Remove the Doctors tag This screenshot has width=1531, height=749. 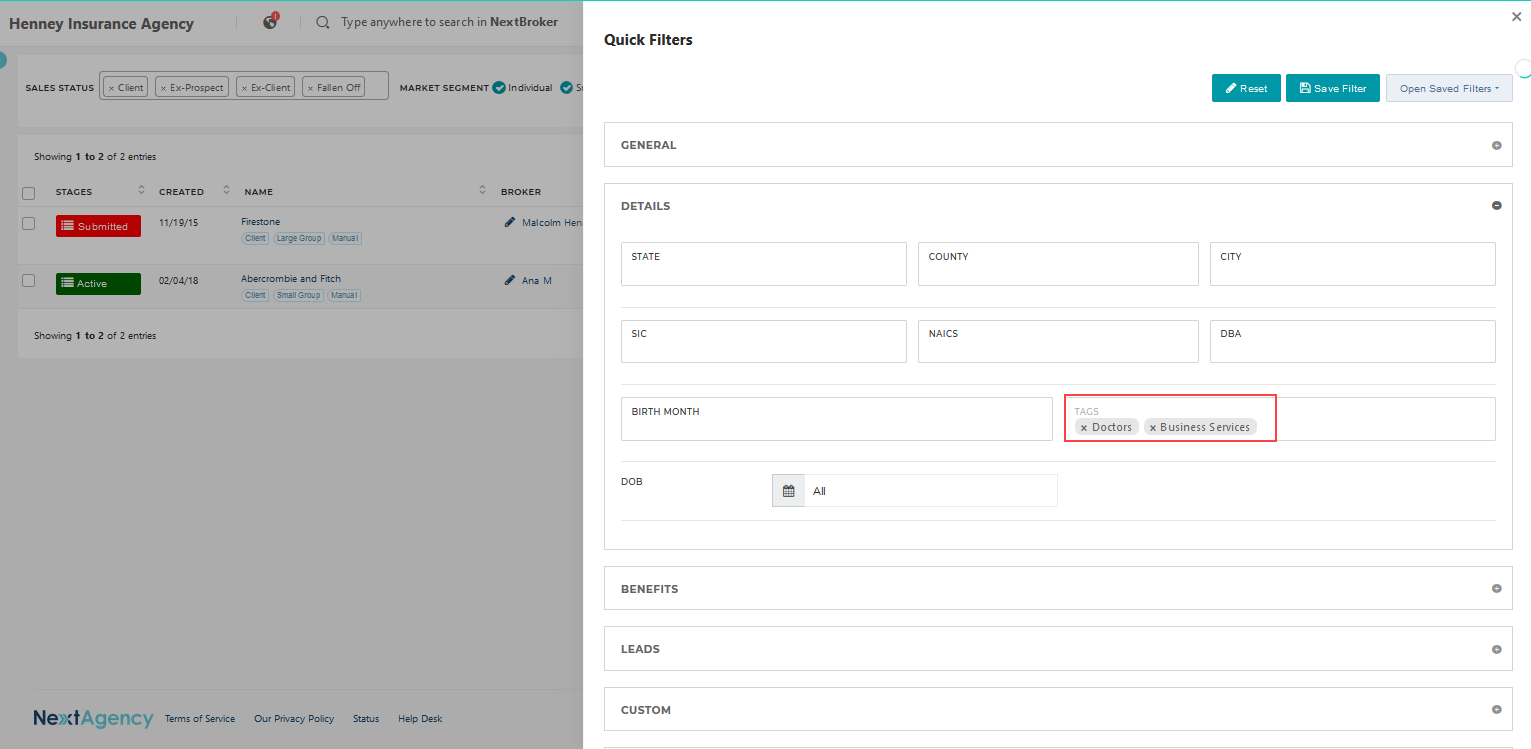pos(1084,428)
